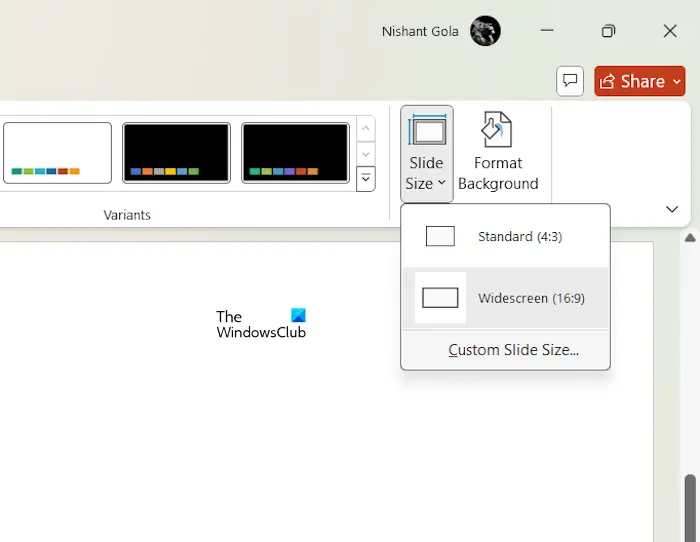Click the Nishant Gola profile picture

click(x=485, y=31)
